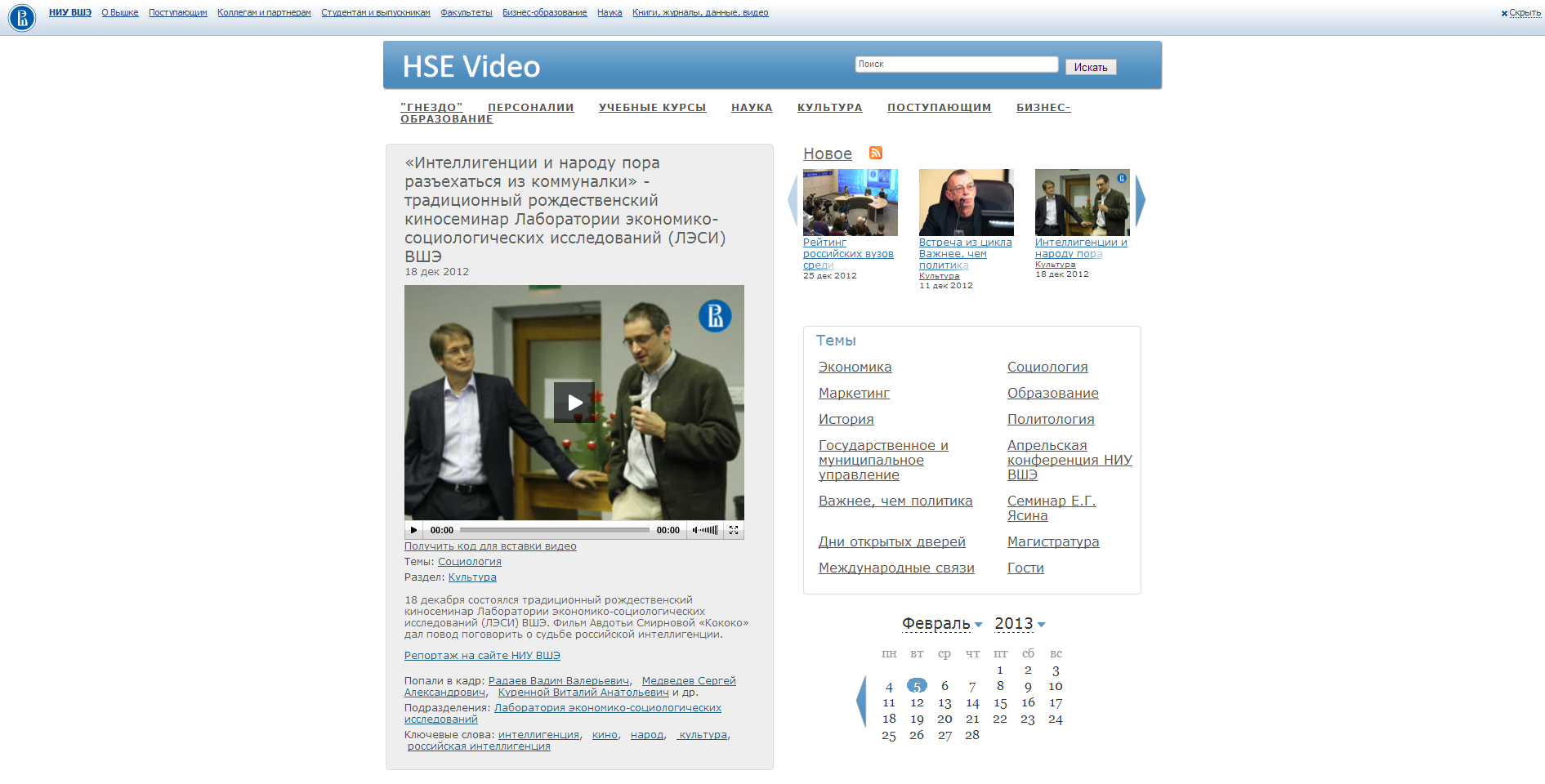Open the Гости topic
Screen dimensions: 1545x784
click(x=1025, y=568)
